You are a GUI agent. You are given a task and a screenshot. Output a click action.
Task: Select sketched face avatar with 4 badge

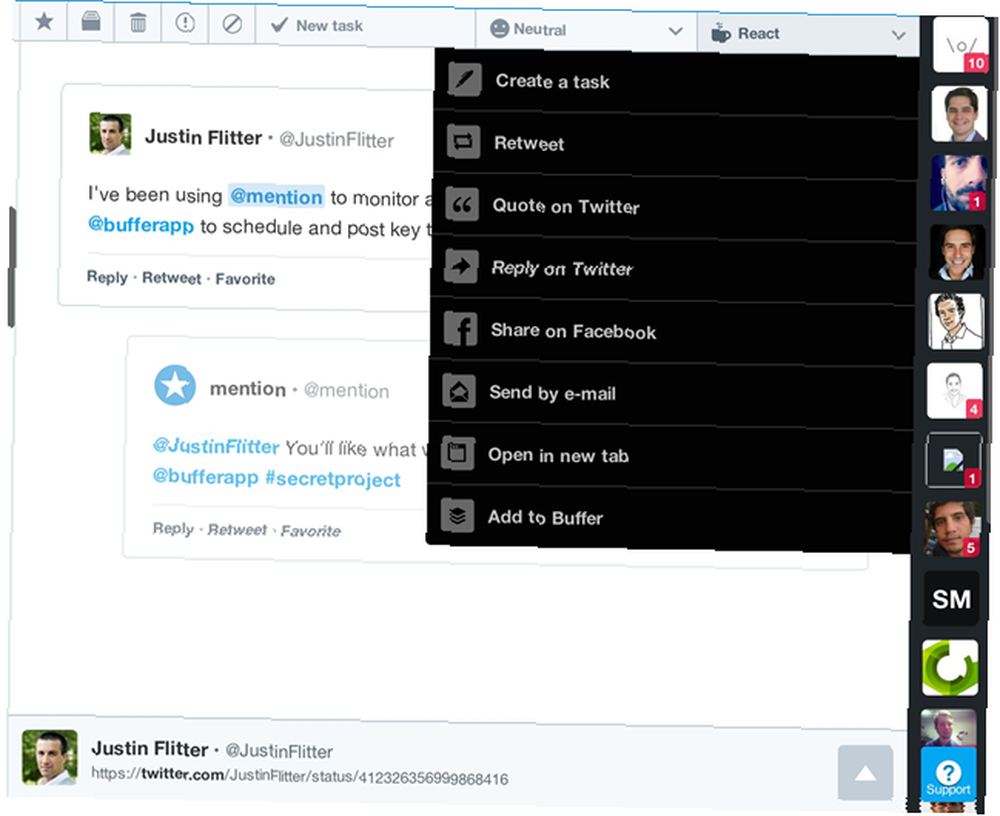click(955, 391)
